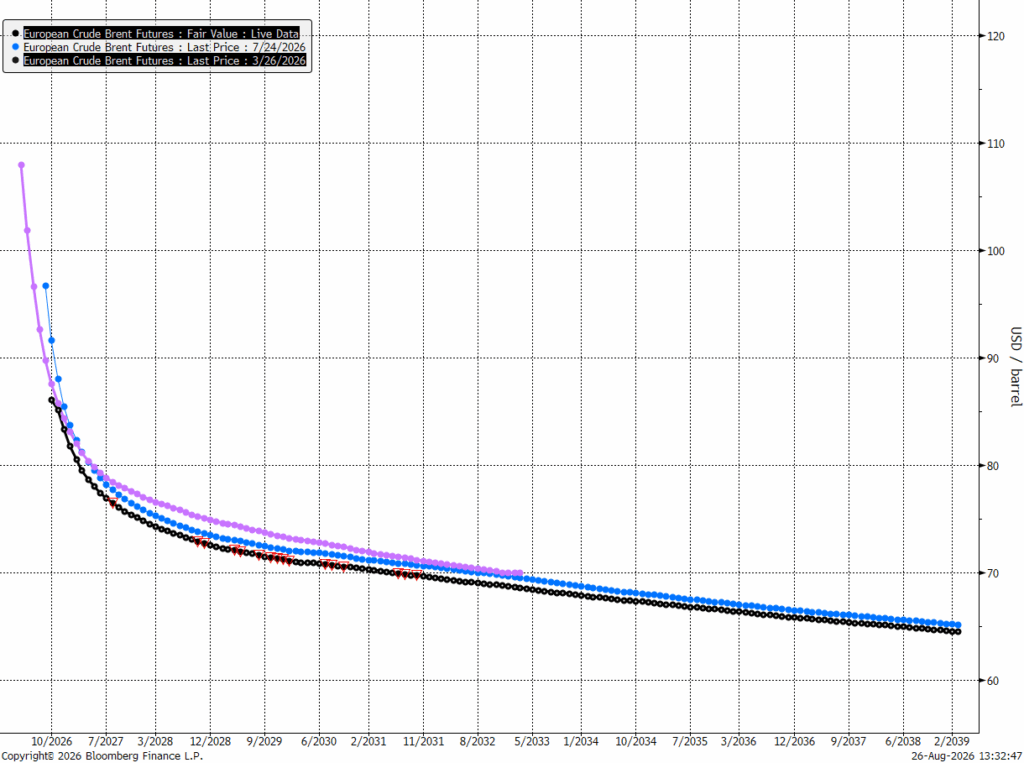Click the 2/2039 date axis label
Screen dimensions: 1024x763
[952, 741]
